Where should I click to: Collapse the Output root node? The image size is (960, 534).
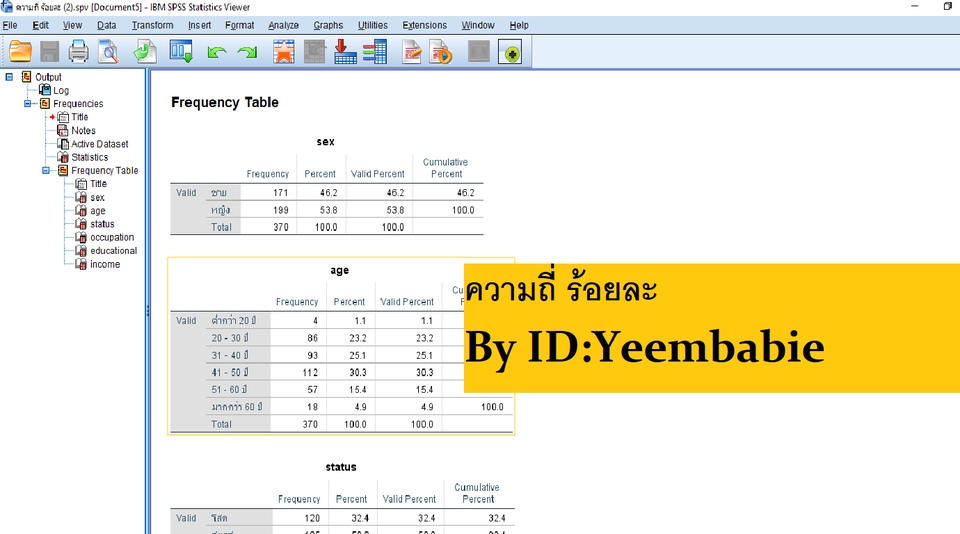[x=9, y=77]
